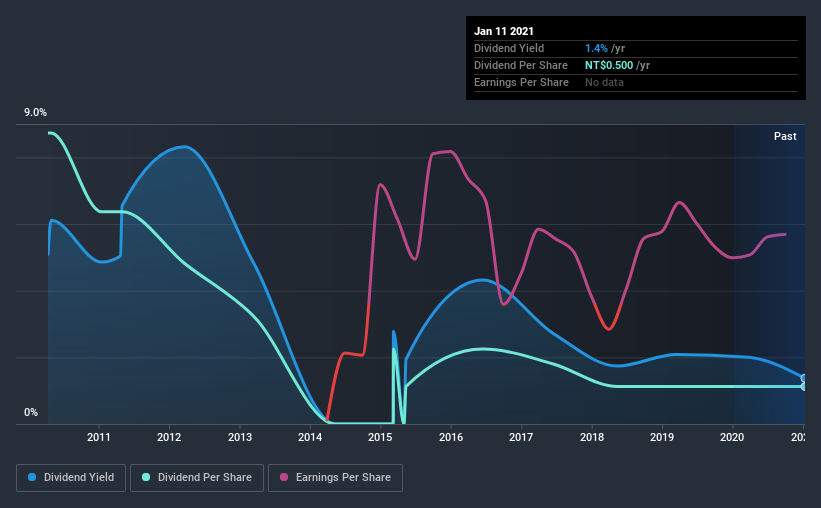Click the 2017 x-axis label
The image size is (821, 508).
pos(521,437)
